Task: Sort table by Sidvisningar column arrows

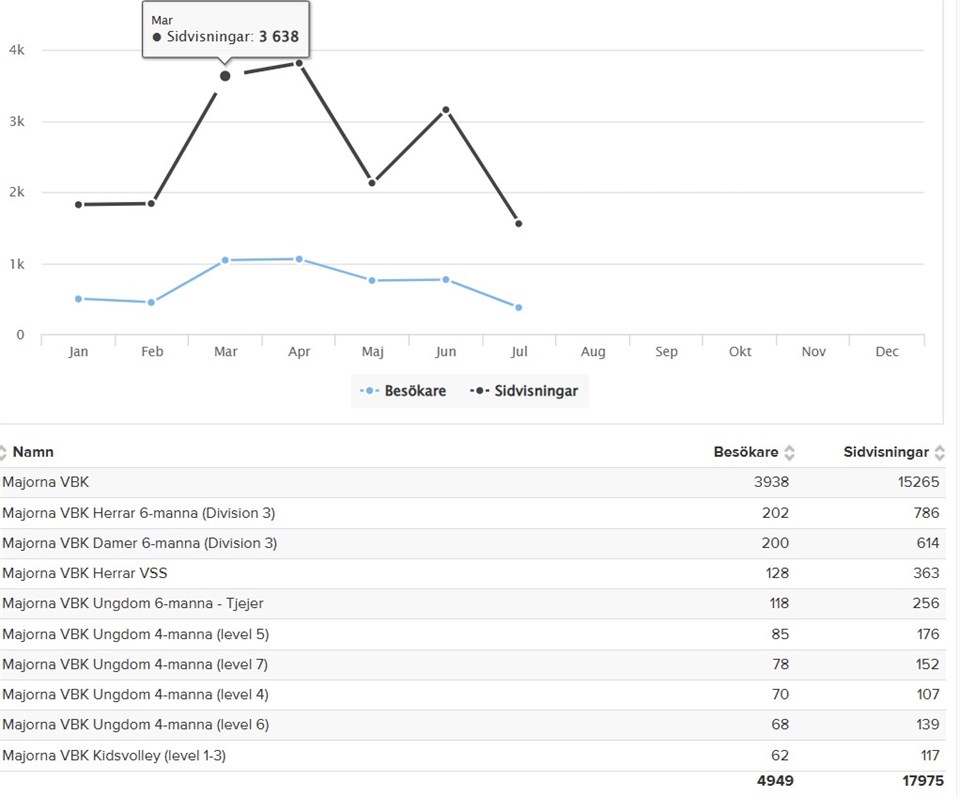Action: [x=939, y=453]
